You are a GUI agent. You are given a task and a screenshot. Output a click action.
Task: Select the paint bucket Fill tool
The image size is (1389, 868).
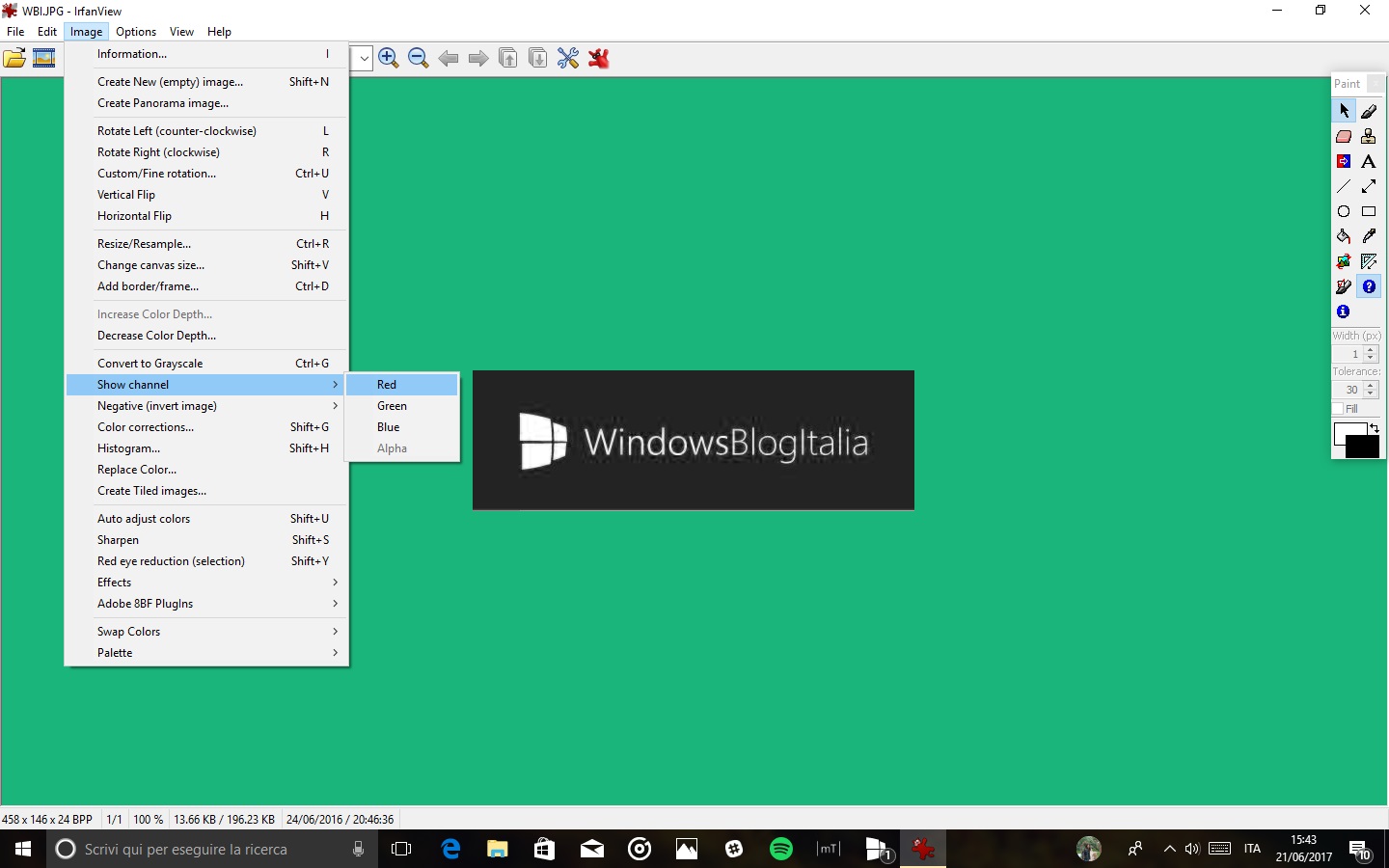click(x=1344, y=236)
